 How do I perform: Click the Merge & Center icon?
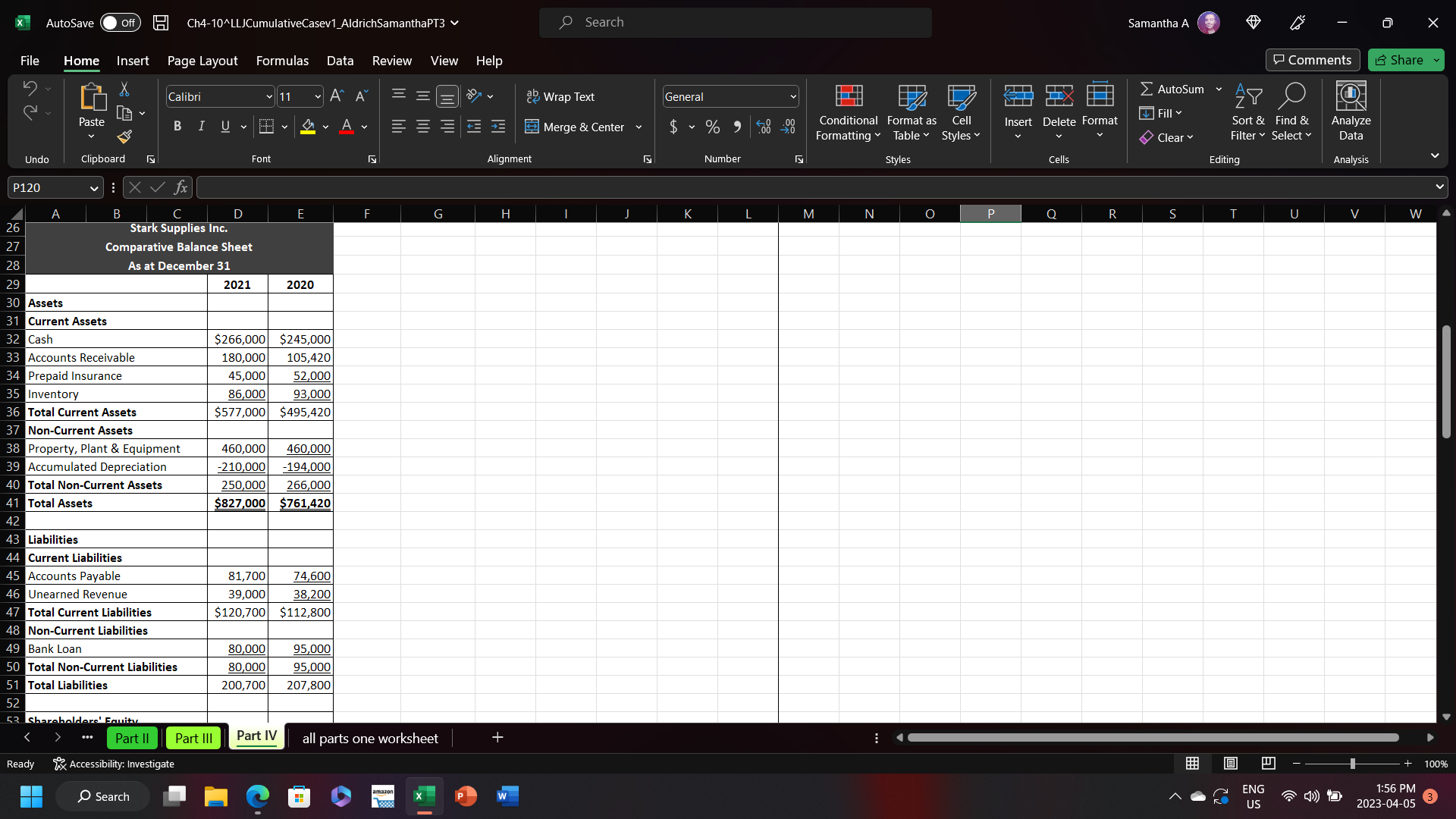(x=532, y=127)
